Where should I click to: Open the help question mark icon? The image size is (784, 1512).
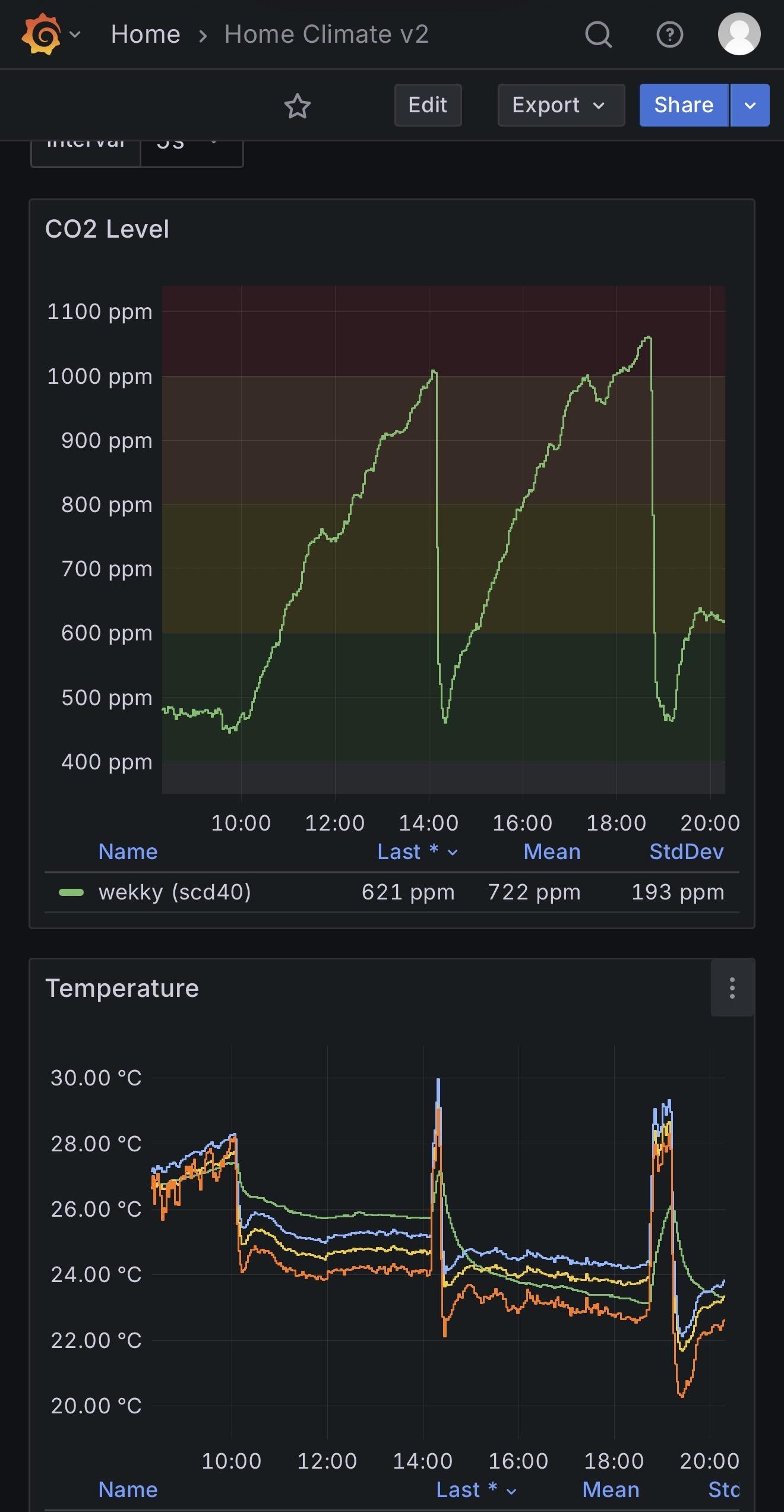[669, 35]
